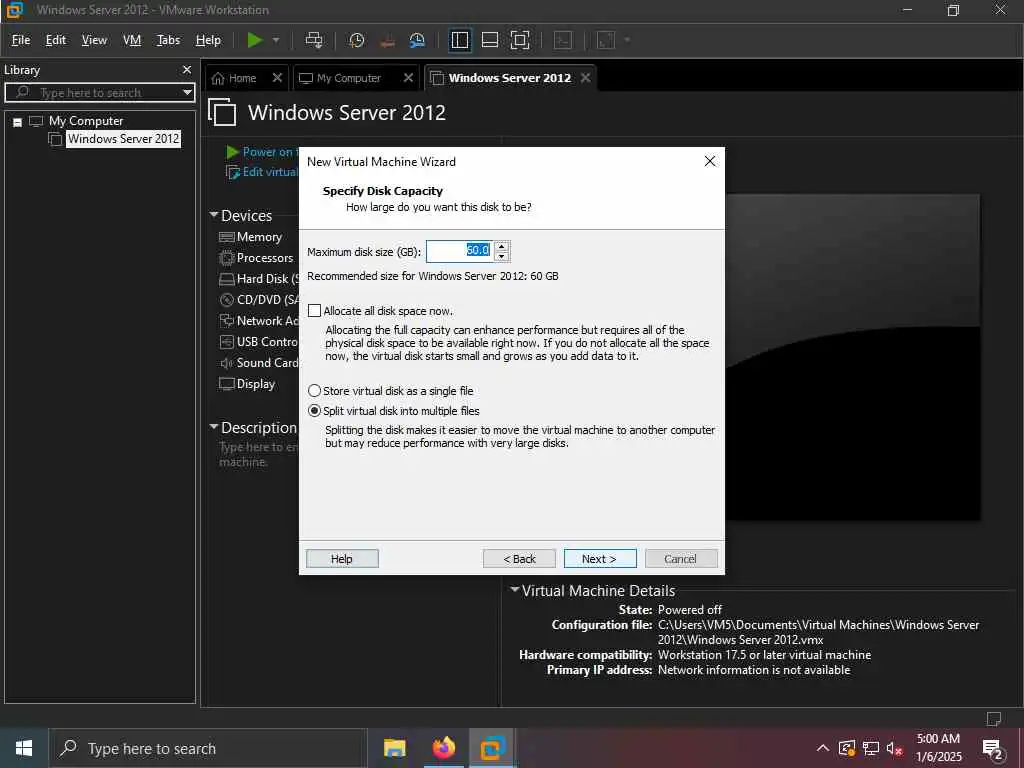This screenshot has width=1024, height=768.
Task: Close the My Computer tab
Action: tap(408, 78)
